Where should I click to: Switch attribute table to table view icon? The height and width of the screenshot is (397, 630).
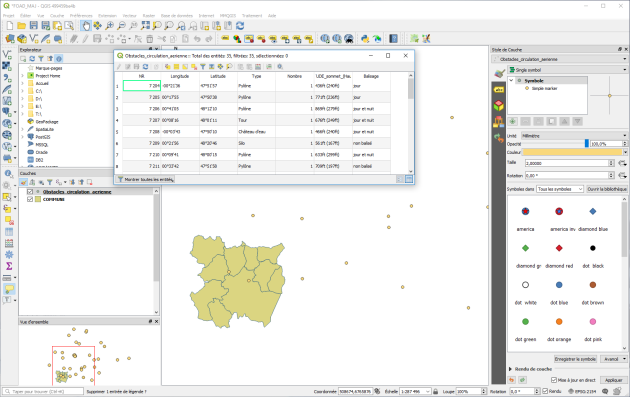click(409, 179)
